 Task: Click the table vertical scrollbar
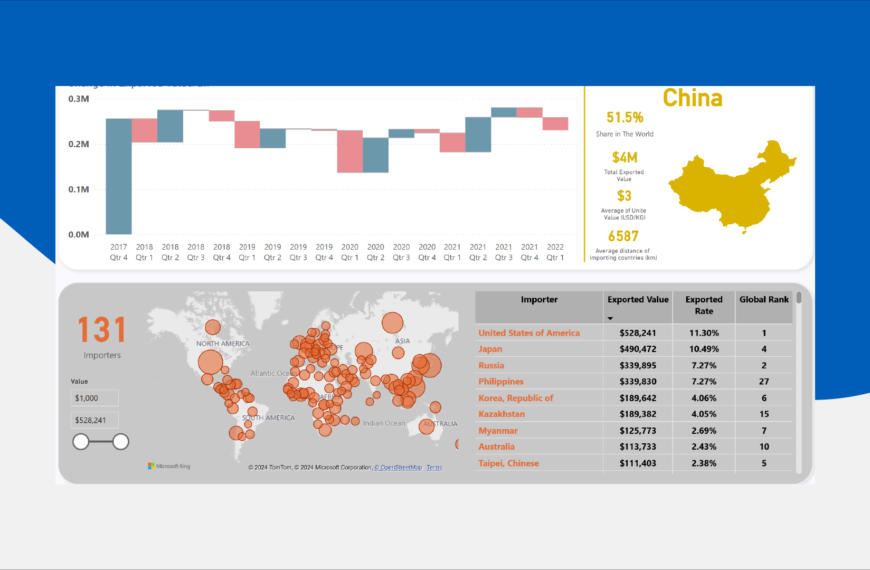pos(798,382)
